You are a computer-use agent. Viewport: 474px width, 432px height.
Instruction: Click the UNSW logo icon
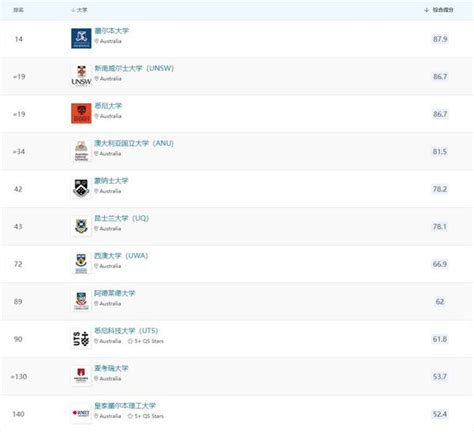tap(81, 76)
